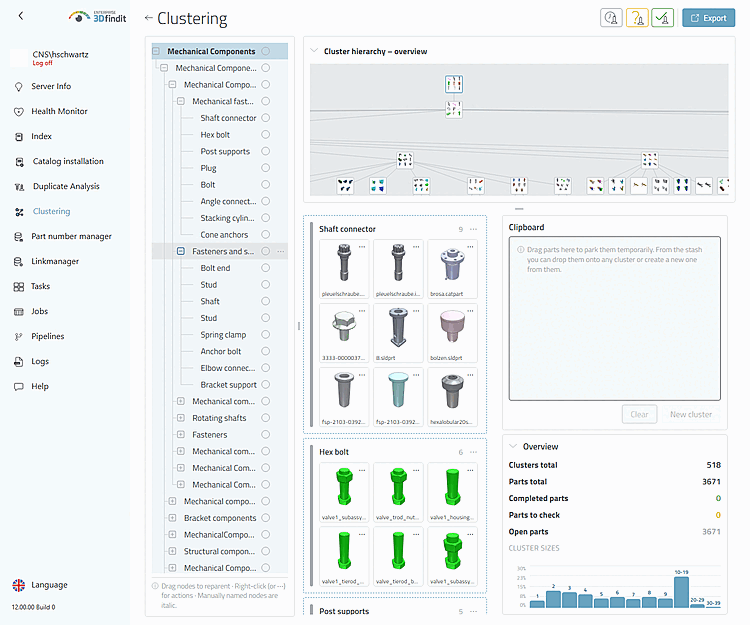Viewport: 750px width, 625px height.
Task: Click the Logs icon
Action: [19, 362]
